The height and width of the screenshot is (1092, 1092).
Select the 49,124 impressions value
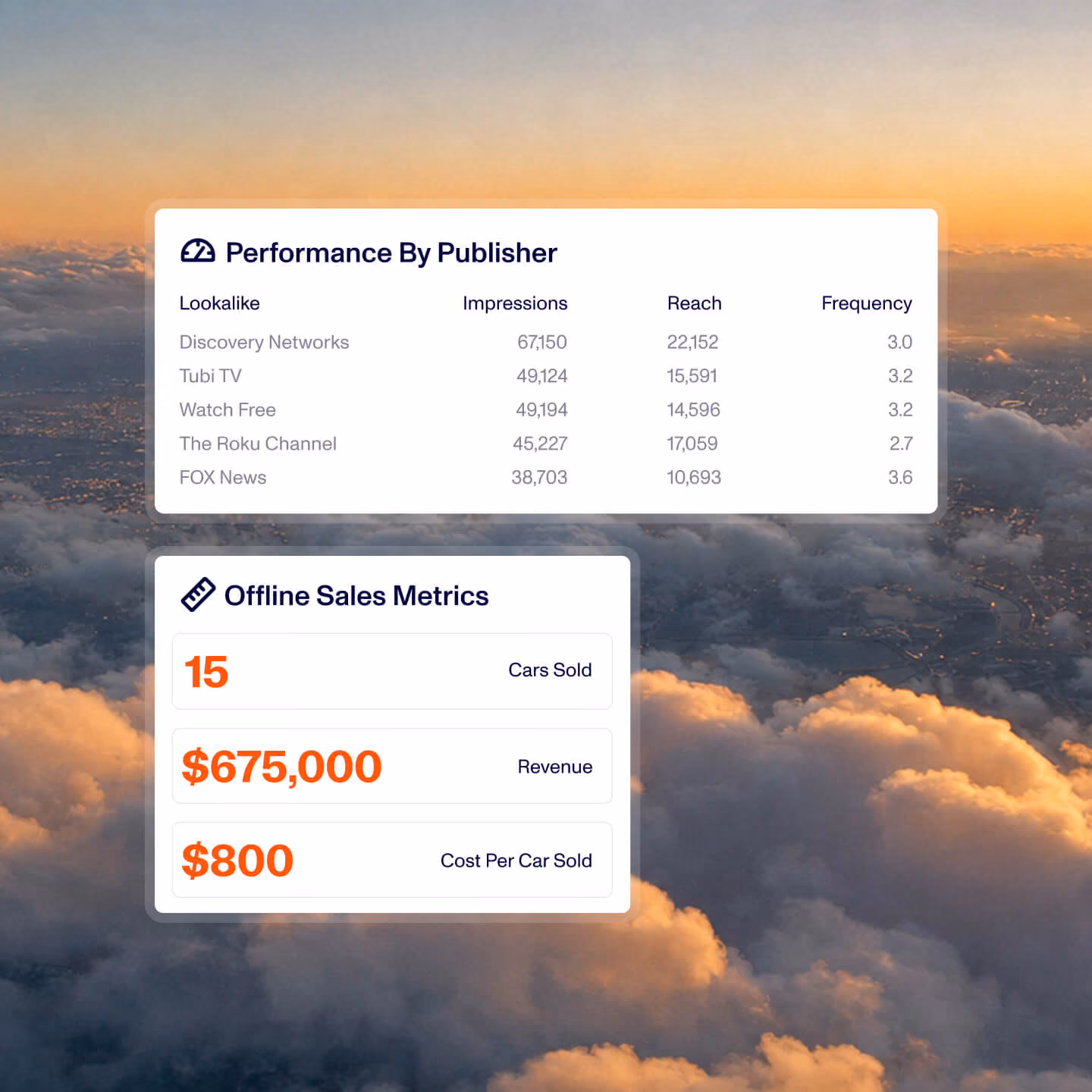pos(542,376)
